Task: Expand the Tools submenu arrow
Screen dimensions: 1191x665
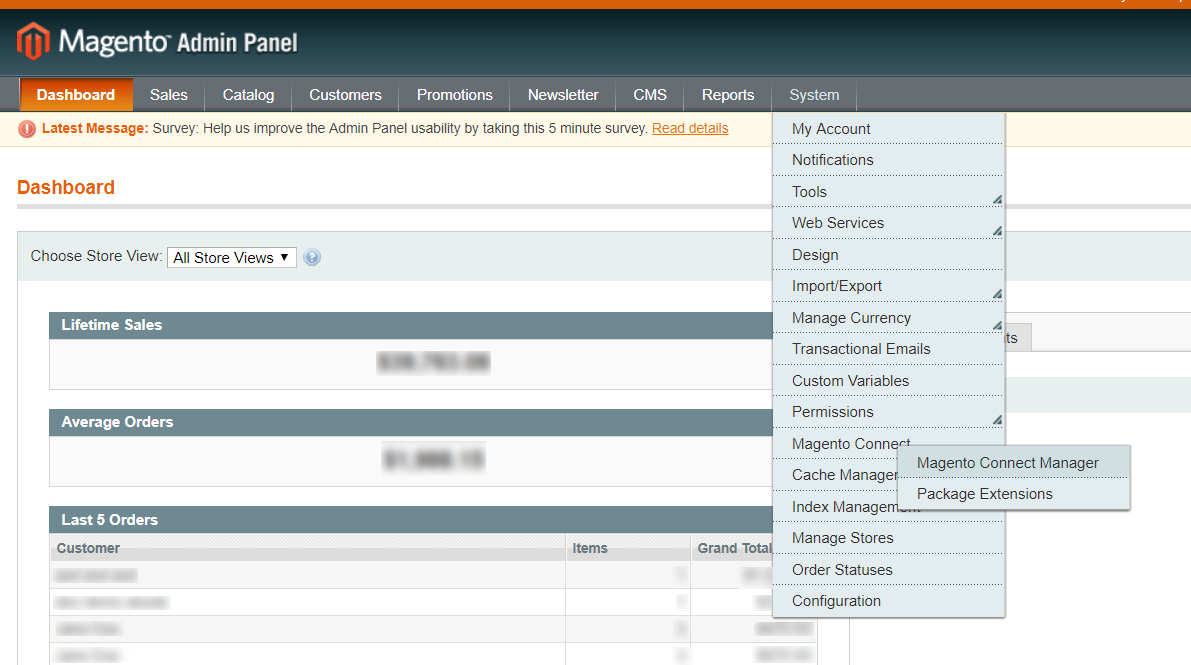Action: point(997,200)
